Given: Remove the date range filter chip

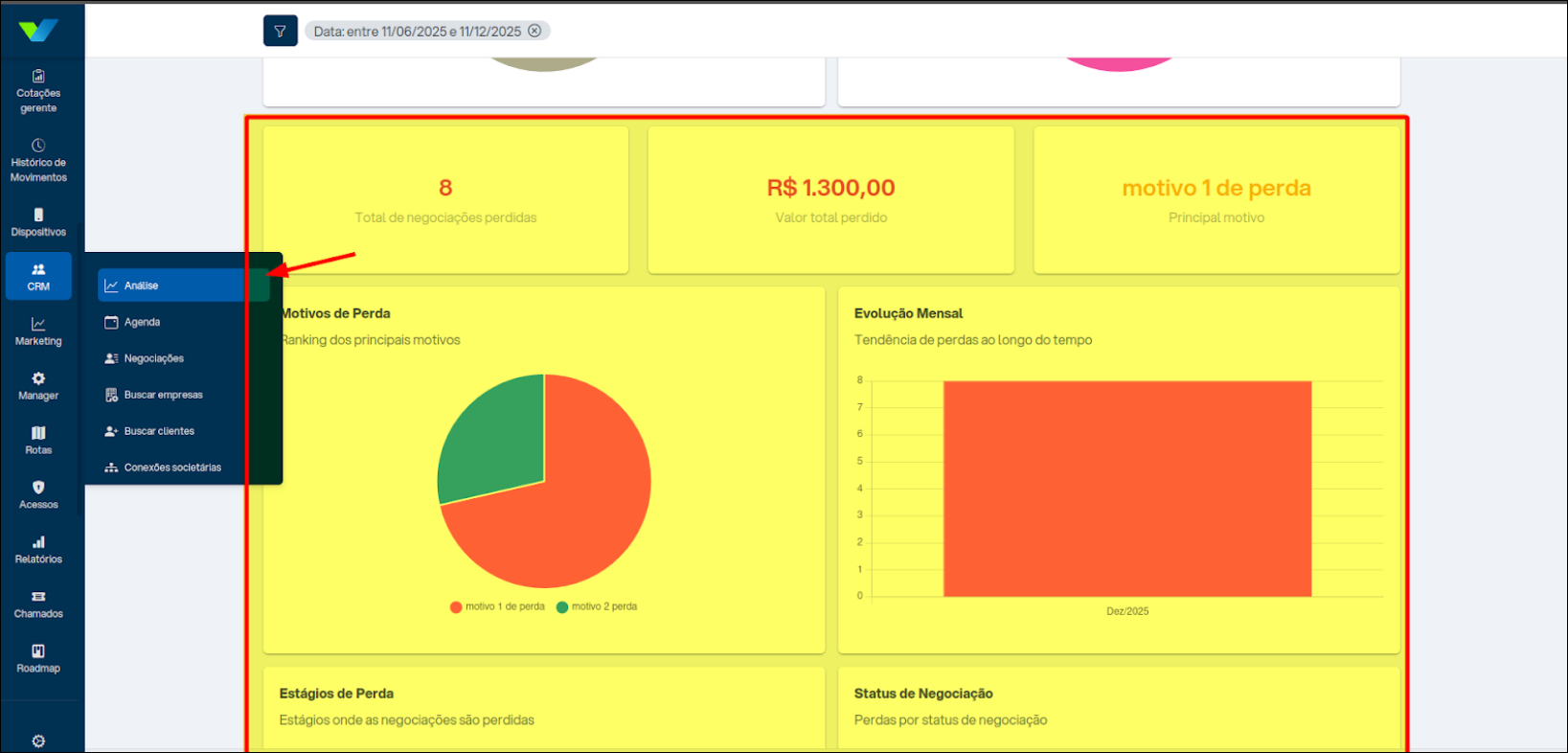Looking at the screenshot, I should (534, 31).
